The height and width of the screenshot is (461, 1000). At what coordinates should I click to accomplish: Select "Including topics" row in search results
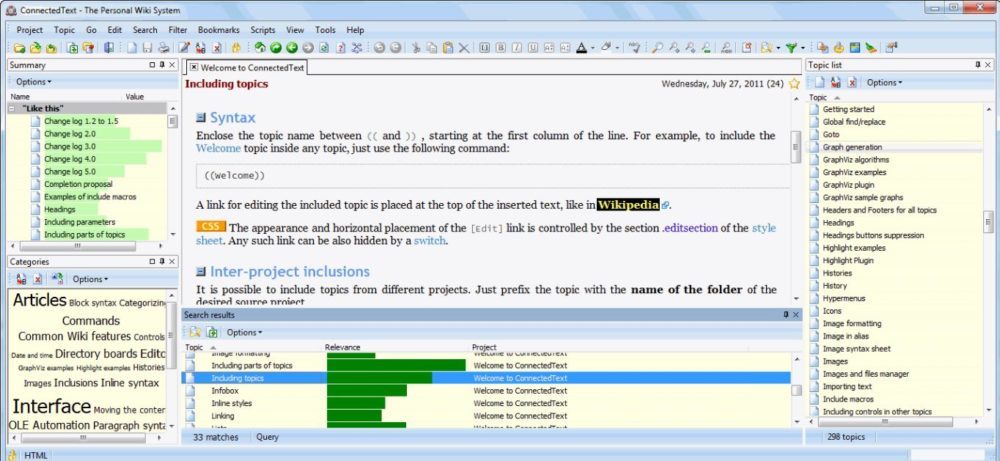[x=240, y=378]
